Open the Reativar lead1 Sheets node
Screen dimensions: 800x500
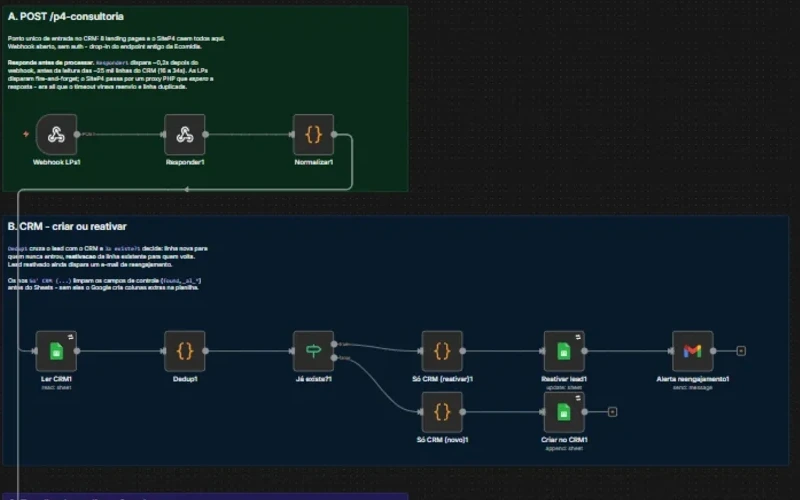click(564, 351)
